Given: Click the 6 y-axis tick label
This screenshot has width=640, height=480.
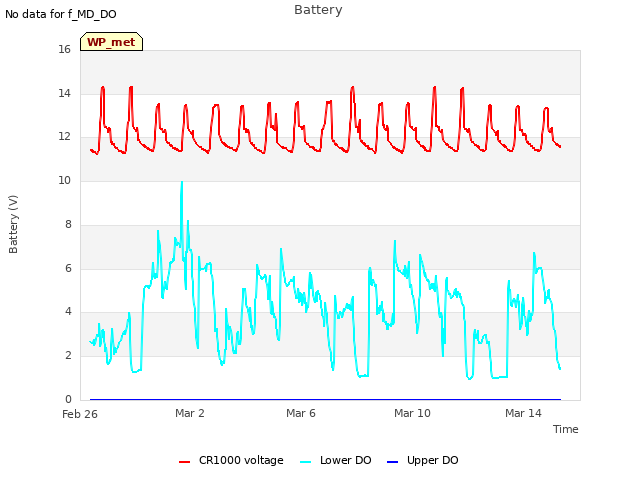Looking at the screenshot, I should pyautogui.click(x=68, y=268).
